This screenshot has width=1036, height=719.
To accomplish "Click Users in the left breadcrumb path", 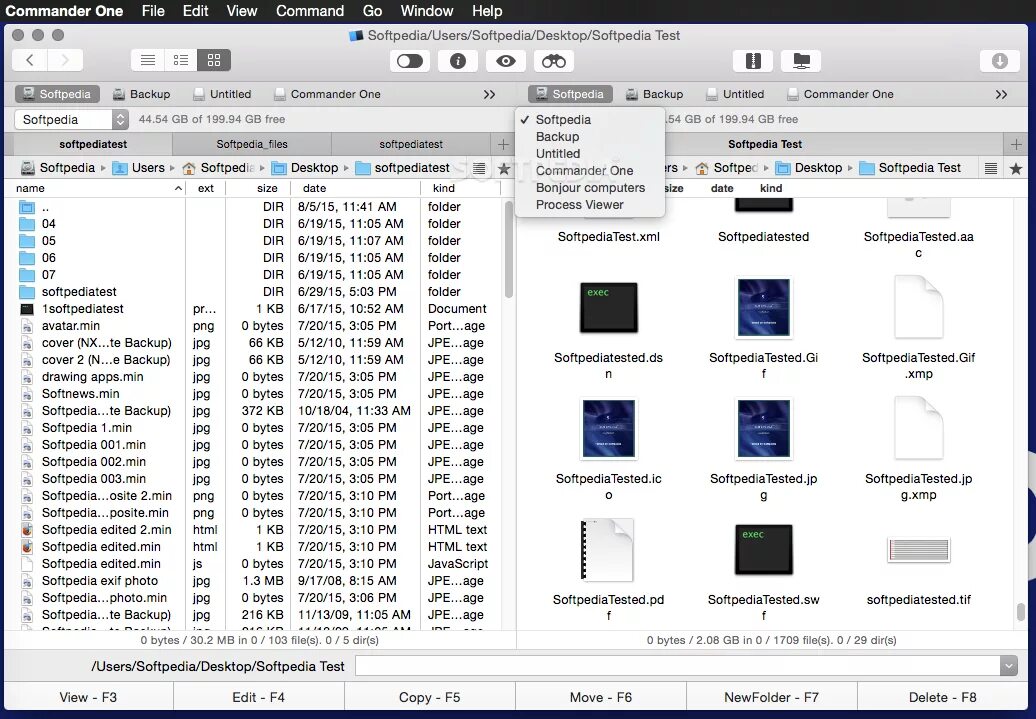I will [139, 168].
